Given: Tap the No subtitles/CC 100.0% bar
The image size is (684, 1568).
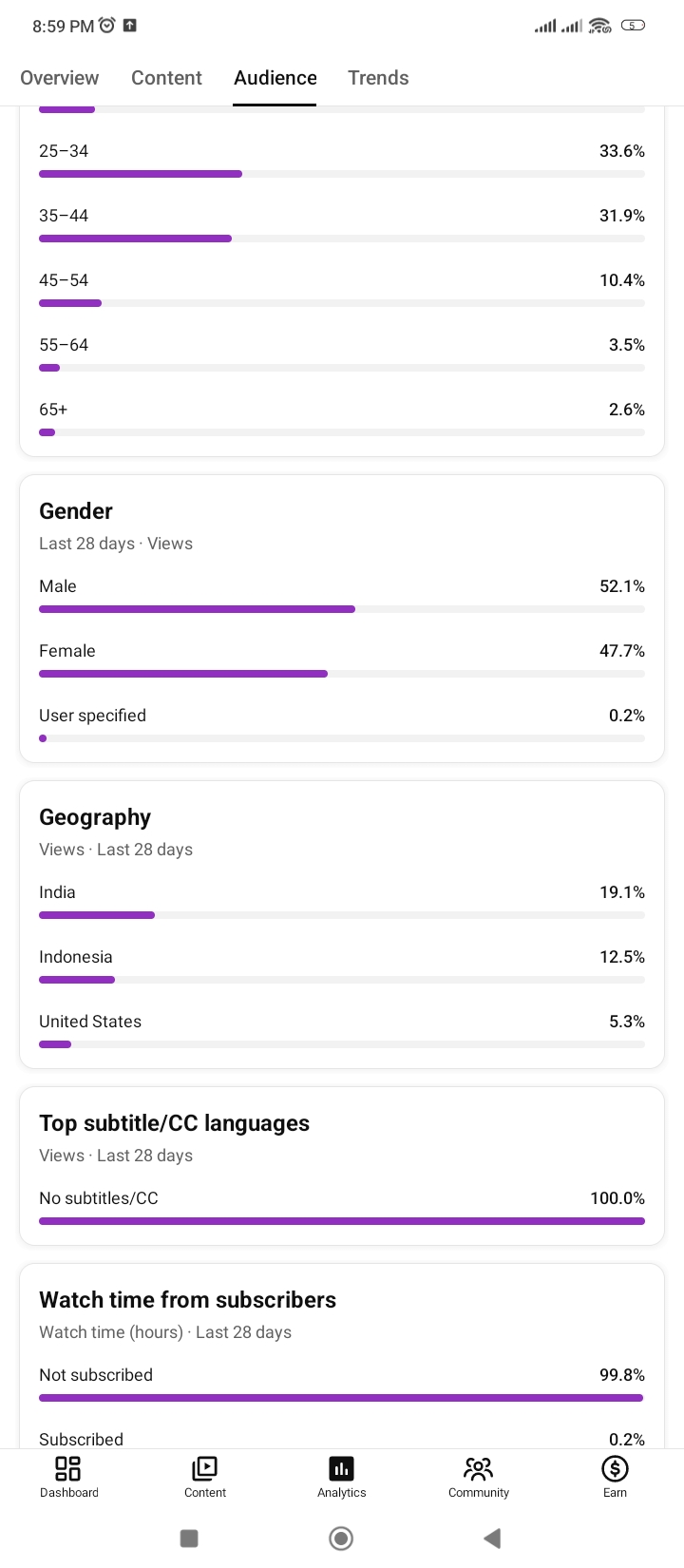Looking at the screenshot, I should coord(342,1221).
